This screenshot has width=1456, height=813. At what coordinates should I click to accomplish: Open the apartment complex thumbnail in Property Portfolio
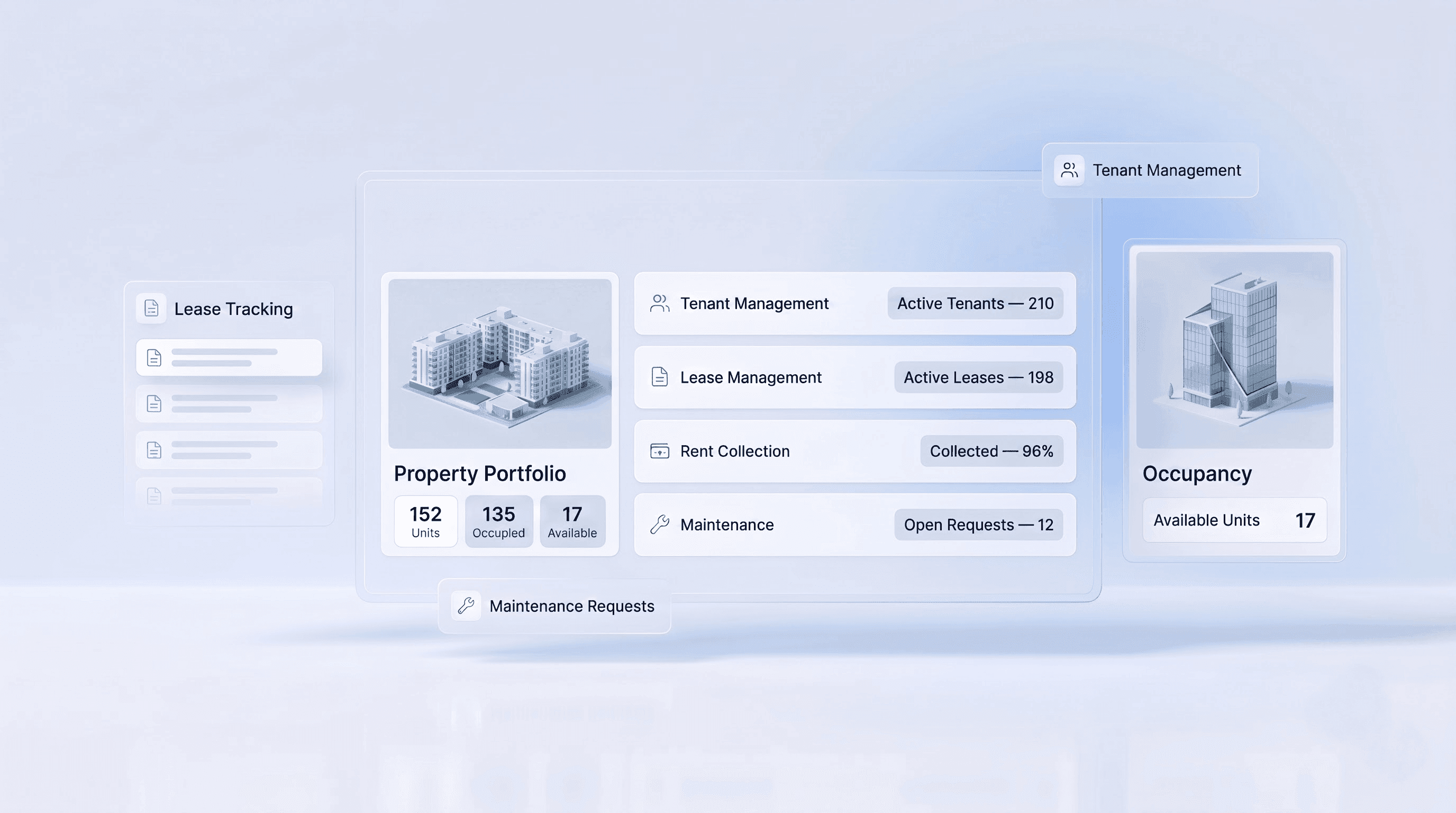(499, 364)
